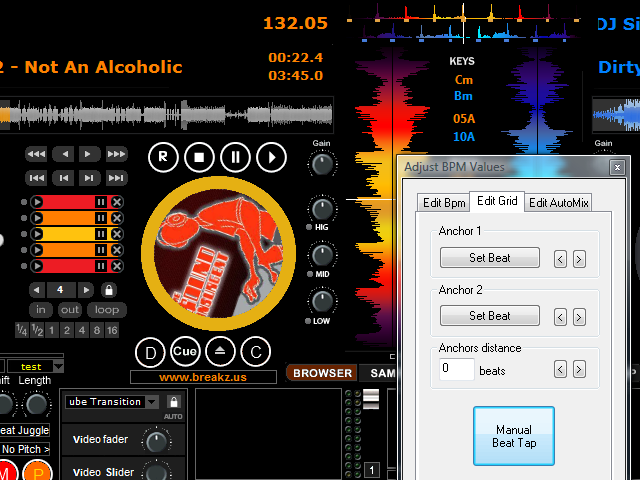Click Set Beat for Anchor 1
640x480 pixels.
click(490, 258)
